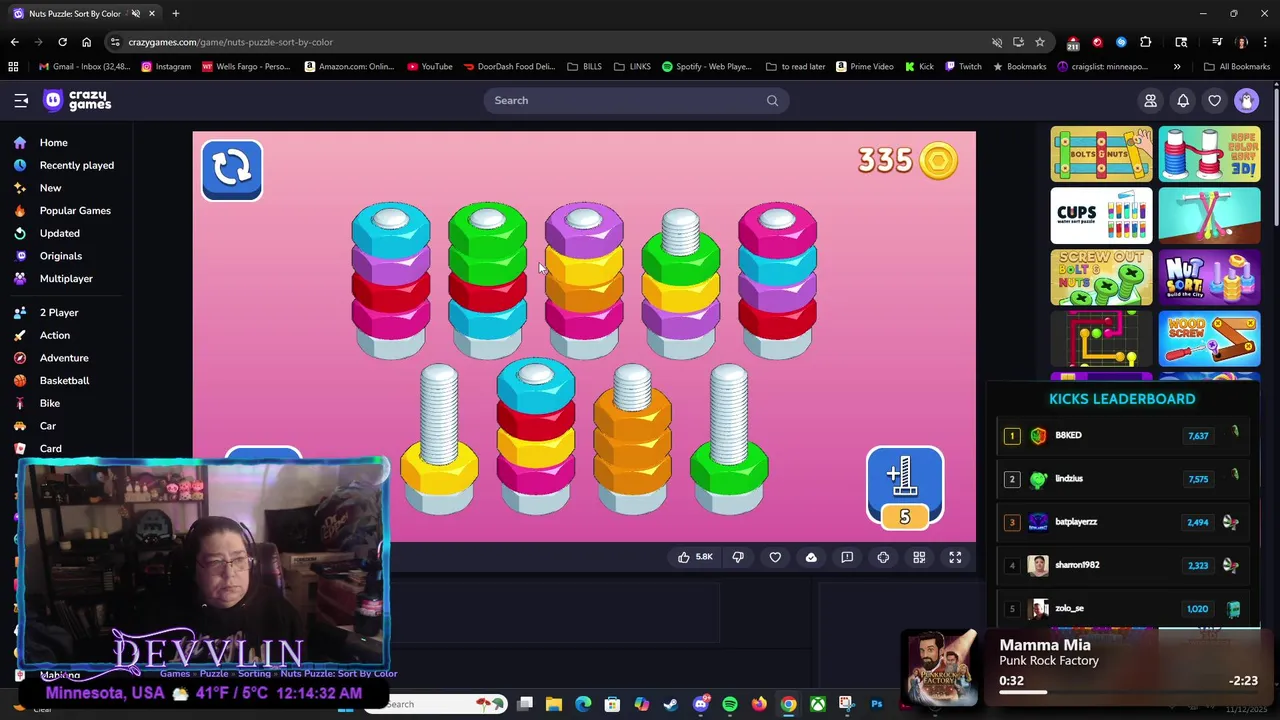Click the search magnifier icon
The width and height of the screenshot is (1280, 720).
click(x=772, y=100)
